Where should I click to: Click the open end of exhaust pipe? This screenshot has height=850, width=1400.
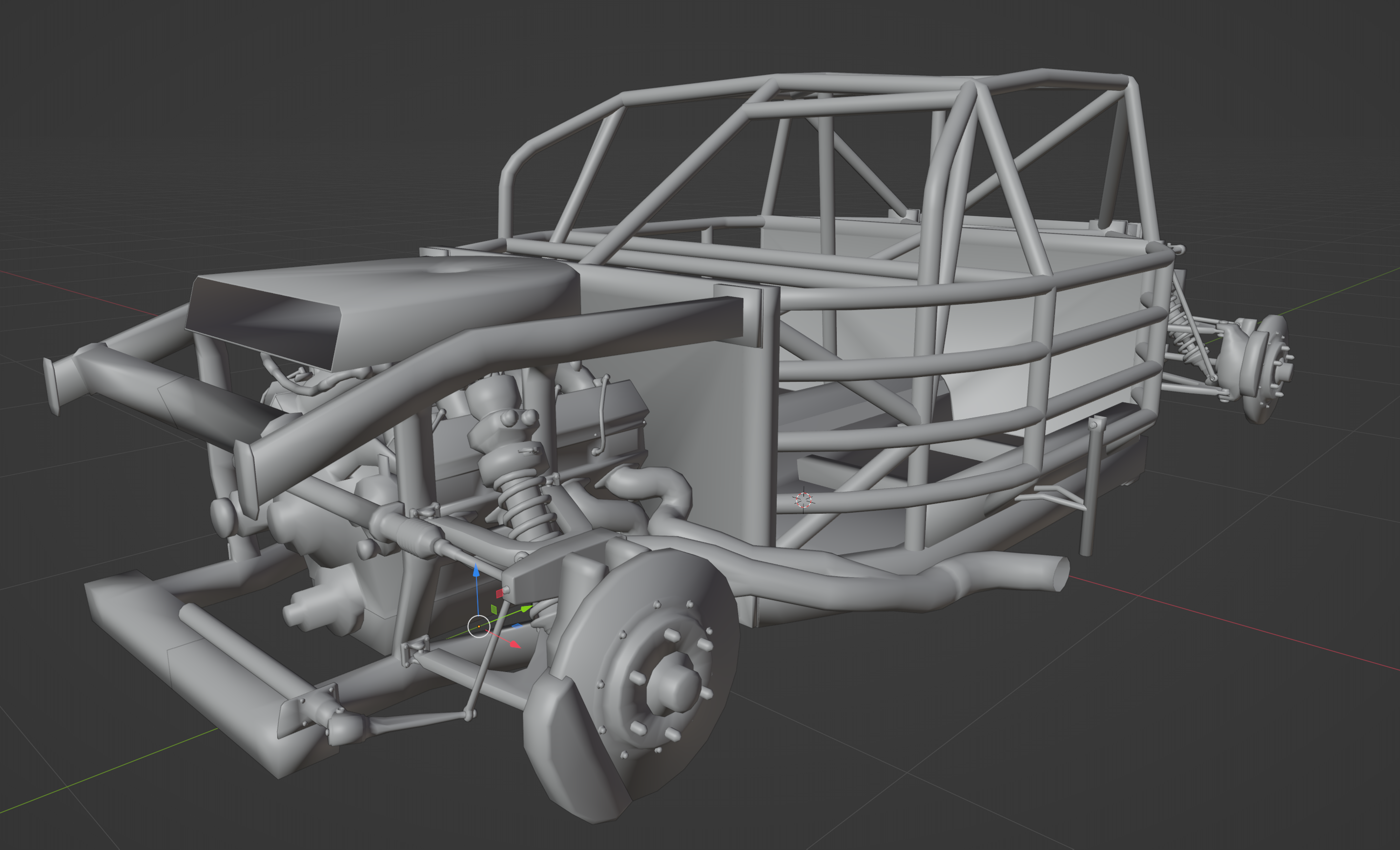coord(1060,575)
